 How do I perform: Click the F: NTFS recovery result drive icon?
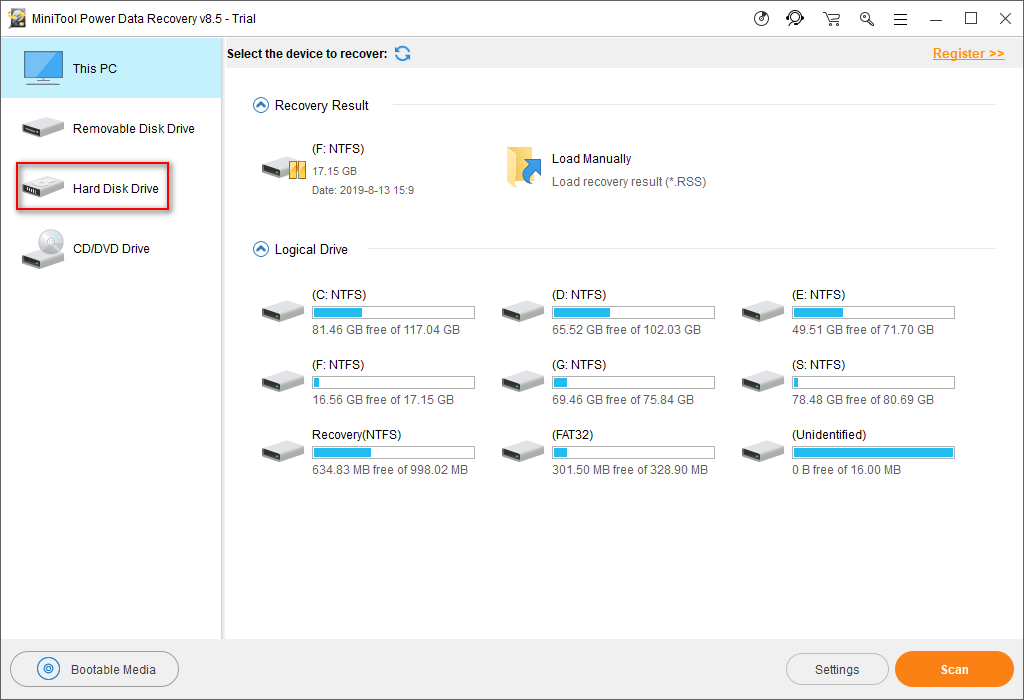point(284,168)
